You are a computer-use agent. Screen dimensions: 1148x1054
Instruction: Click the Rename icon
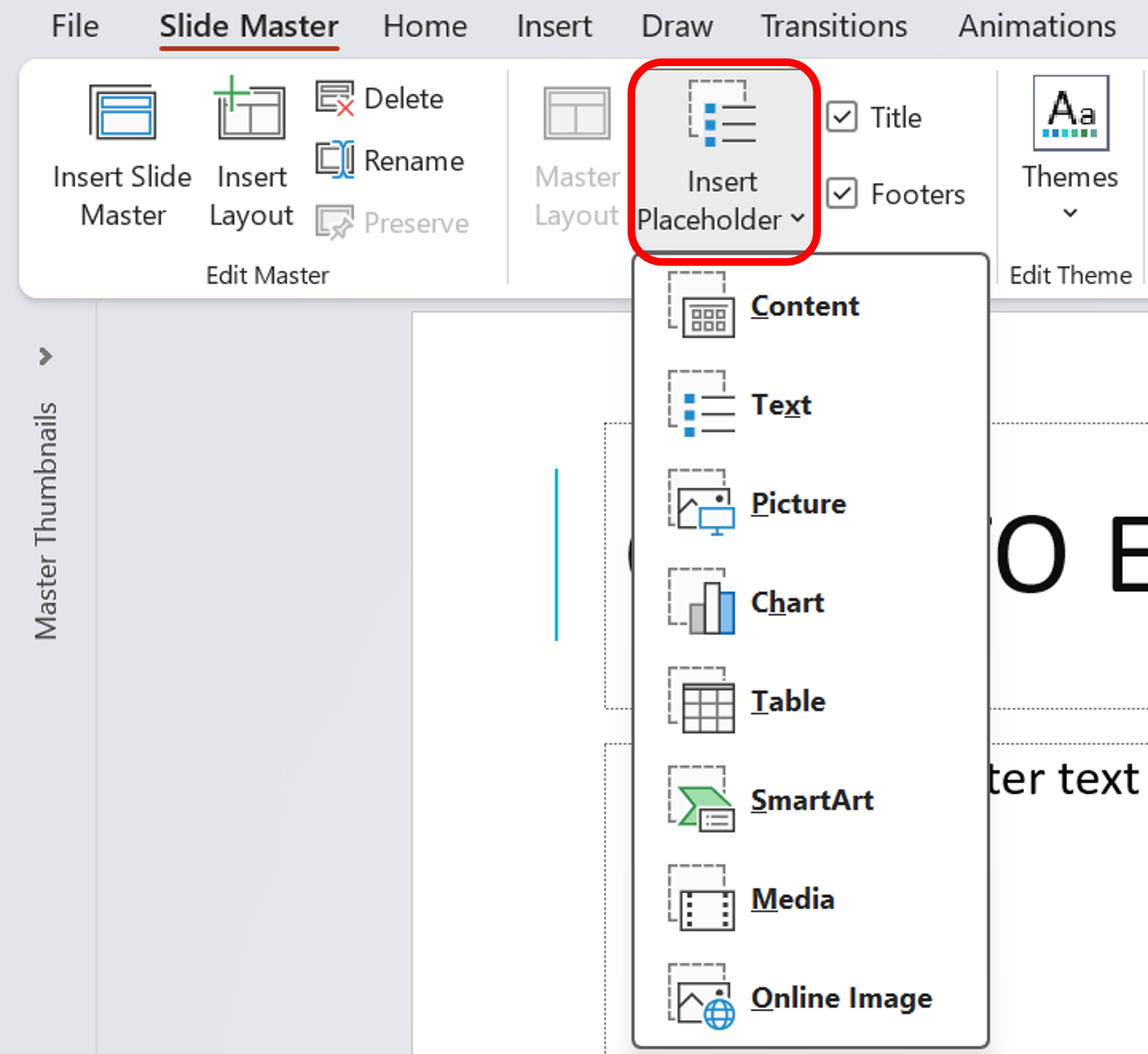(335, 159)
